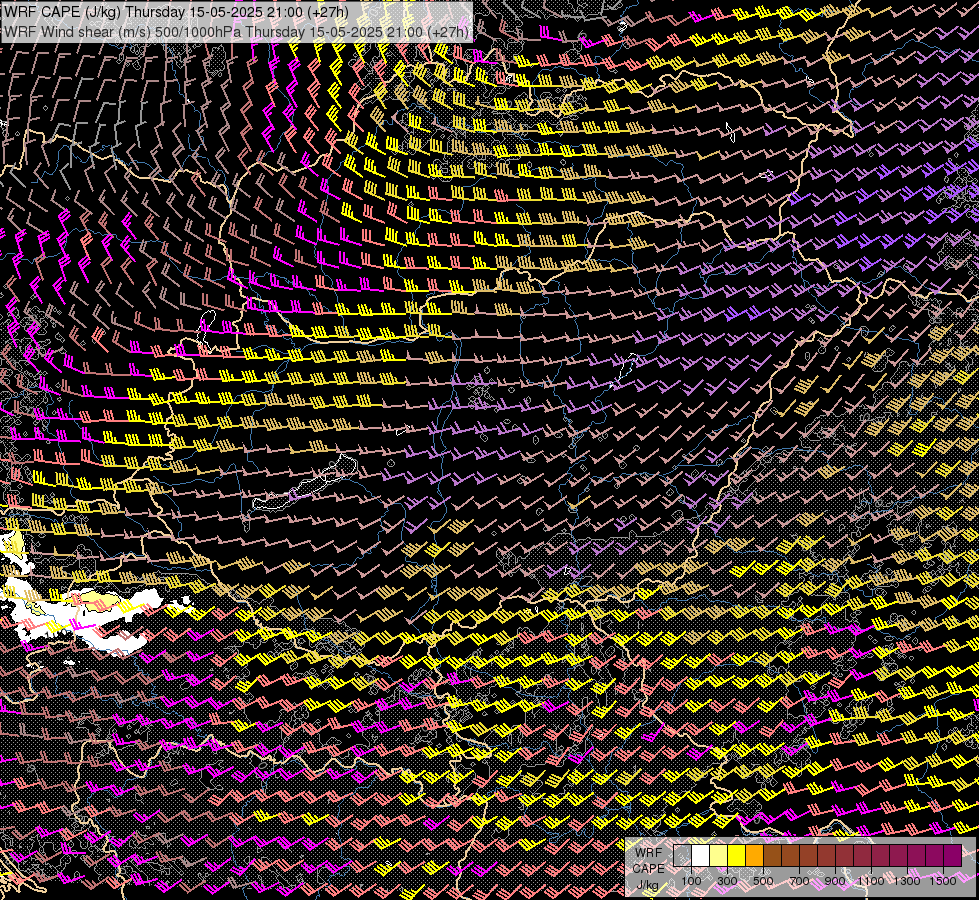979x900 pixels.
Task: Click the '1100' legend value label
Action: [x=870, y=881]
